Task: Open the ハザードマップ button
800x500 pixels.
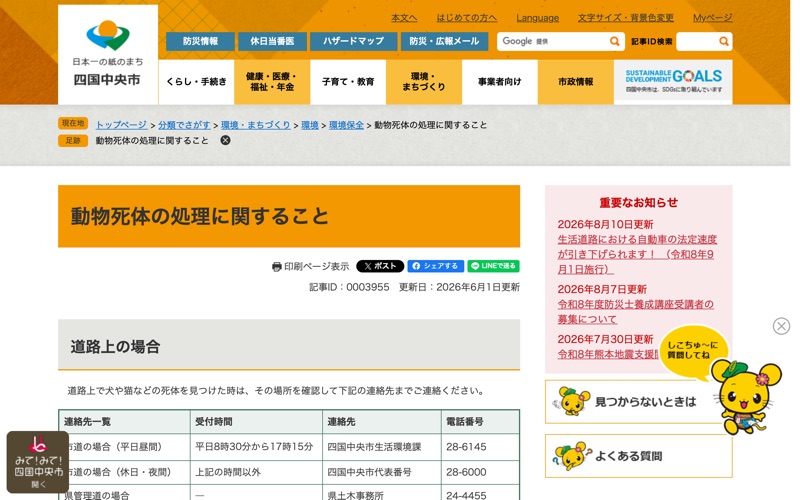Action: coord(353,41)
